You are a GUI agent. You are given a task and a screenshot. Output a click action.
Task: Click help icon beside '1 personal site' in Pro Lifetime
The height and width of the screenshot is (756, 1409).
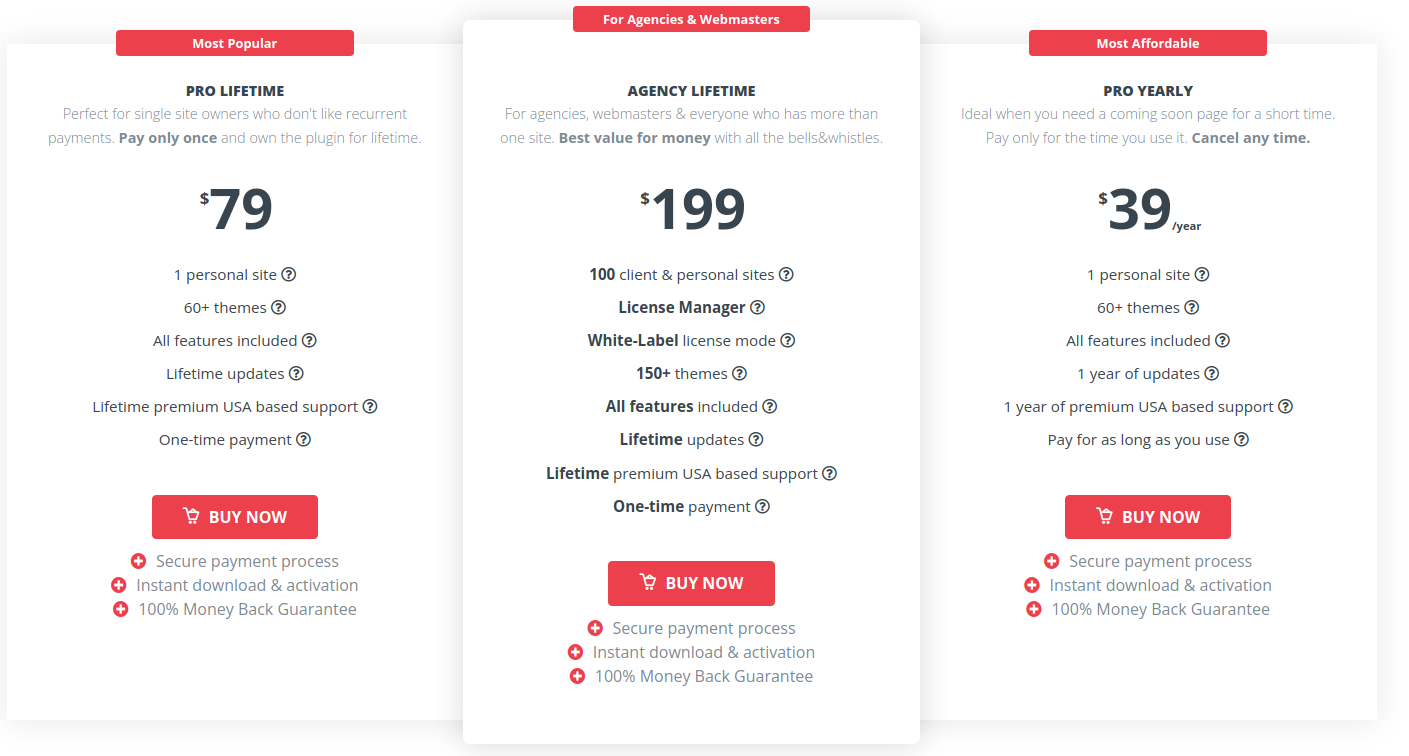click(288, 274)
